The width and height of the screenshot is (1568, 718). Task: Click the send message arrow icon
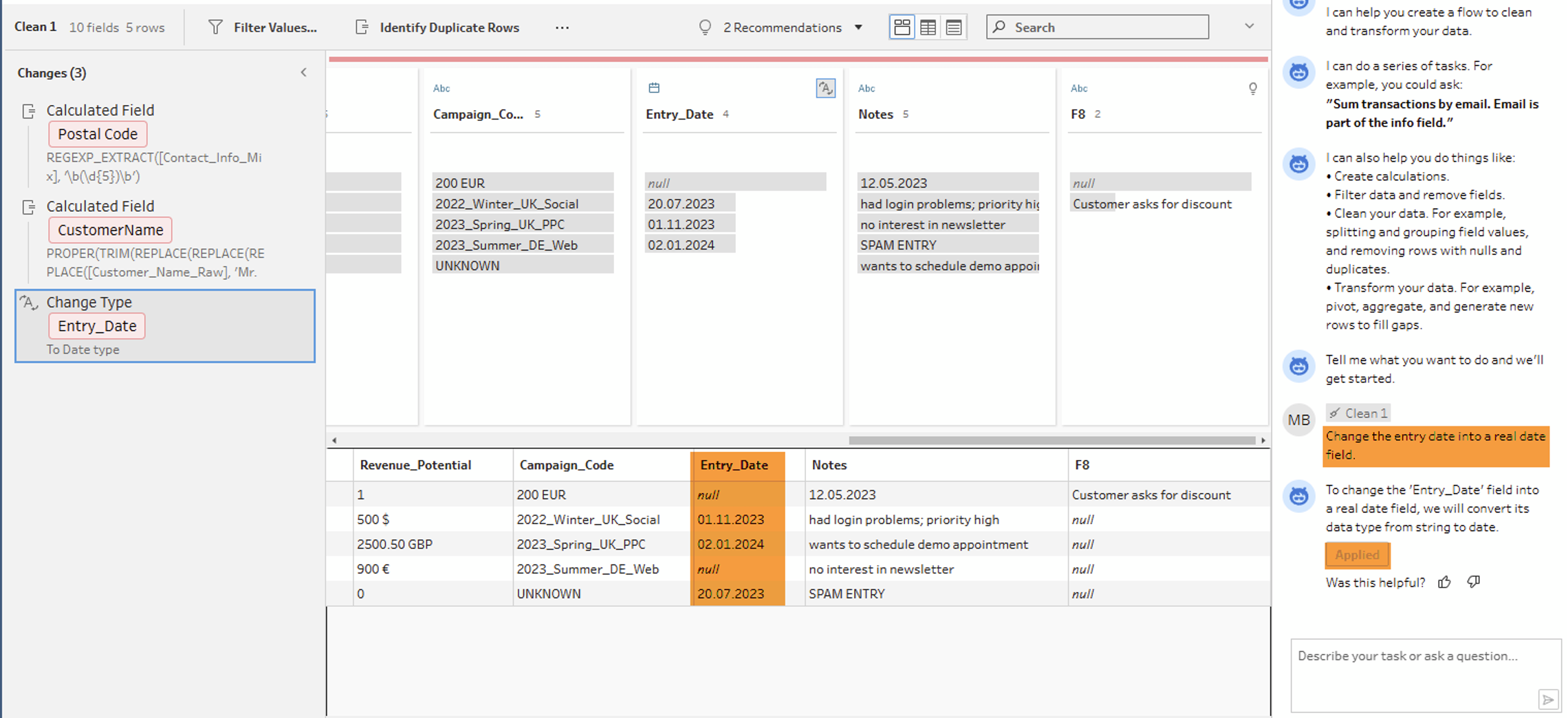1547,699
